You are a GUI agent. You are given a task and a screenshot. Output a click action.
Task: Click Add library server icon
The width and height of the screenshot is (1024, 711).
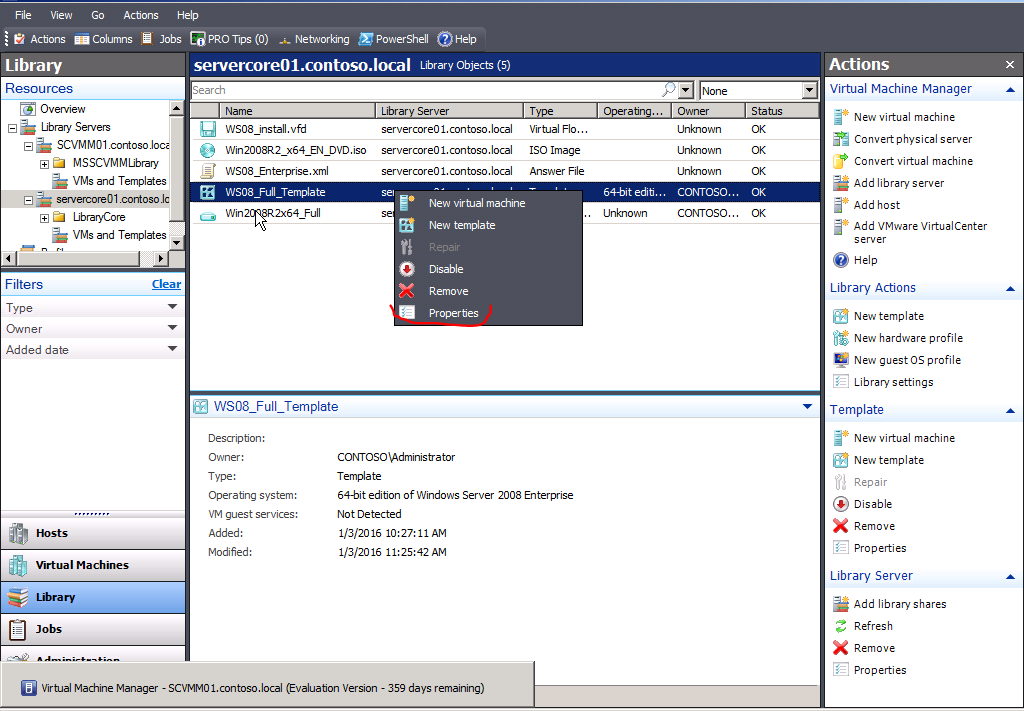(x=840, y=183)
